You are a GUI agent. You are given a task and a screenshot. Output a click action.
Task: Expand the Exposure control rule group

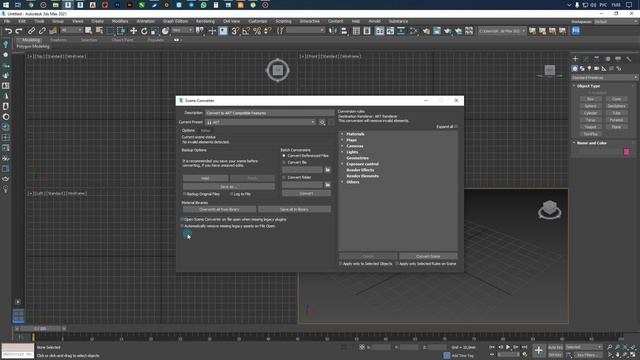[342, 164]
